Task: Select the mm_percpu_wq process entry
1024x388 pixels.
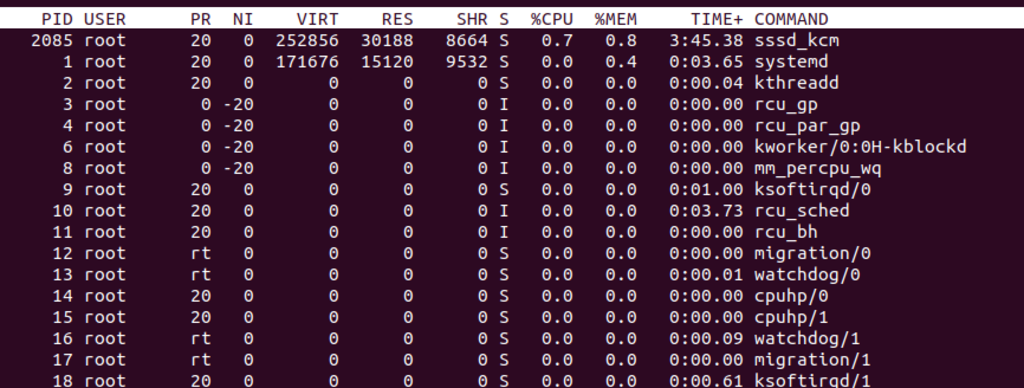Action: point(818,169)
